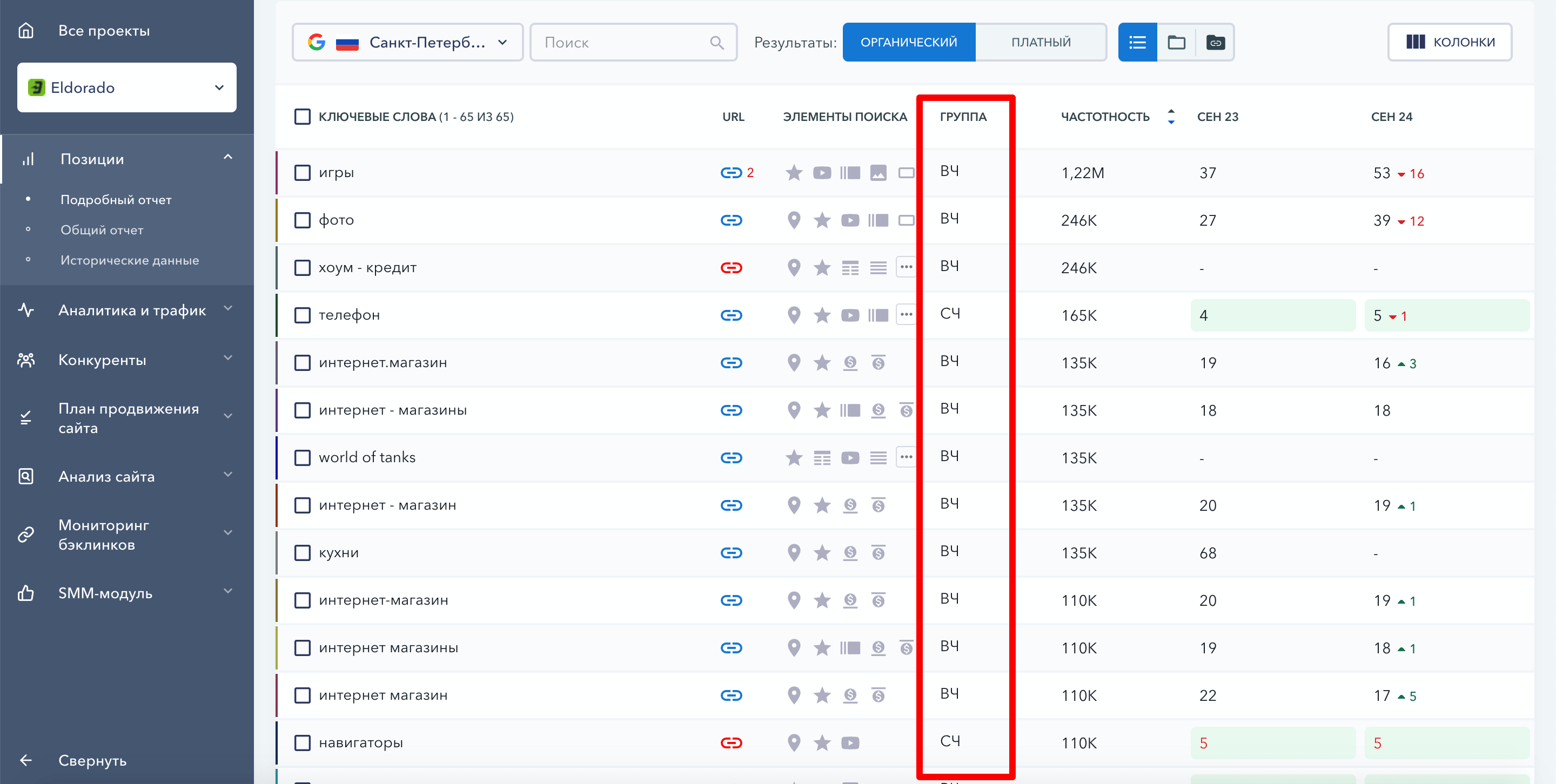Click star icon in игры row
1556x784 pixels.
tap(794, 173)
